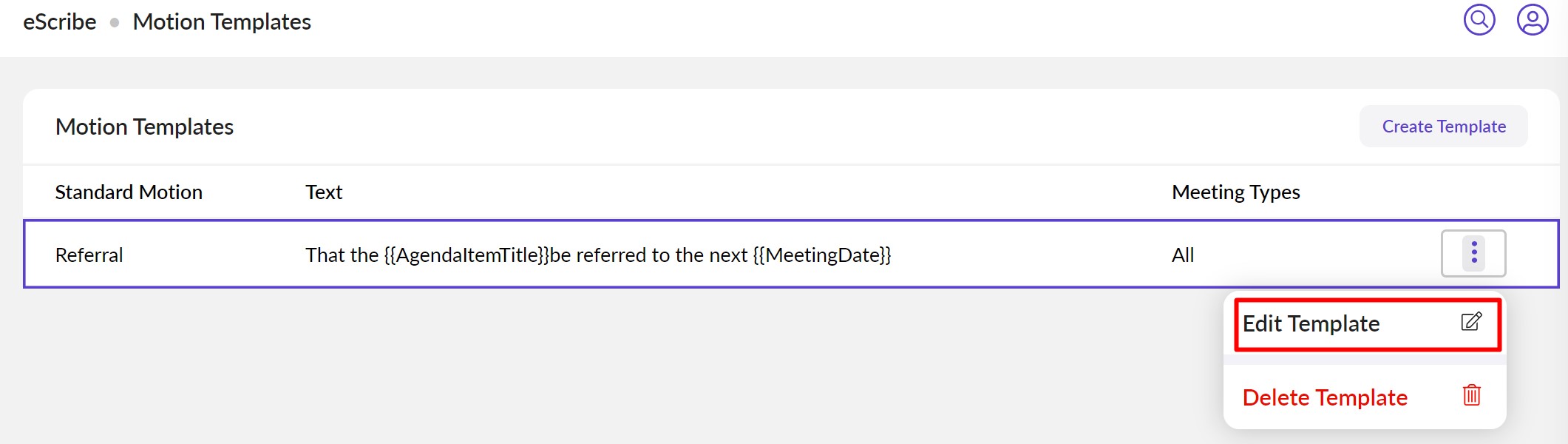Click the All meeting types cell
The height and width of the screenshot is (444, 1568).
[x=1182, y=255]
